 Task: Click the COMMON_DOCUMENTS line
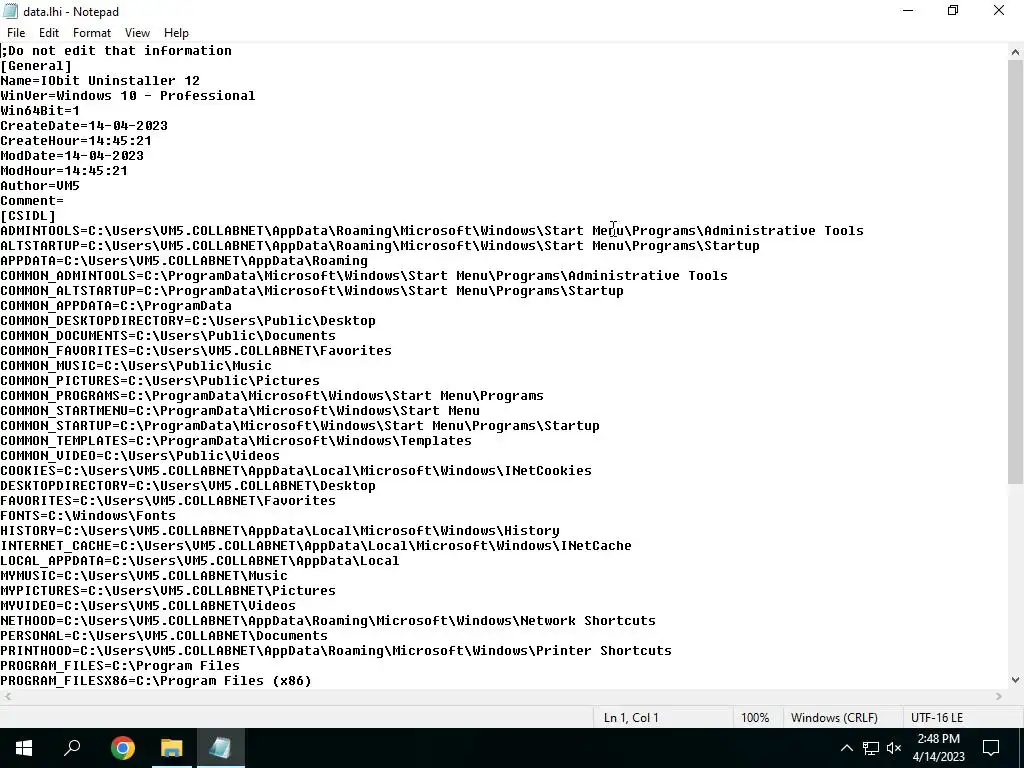click(x=168, y=336)
